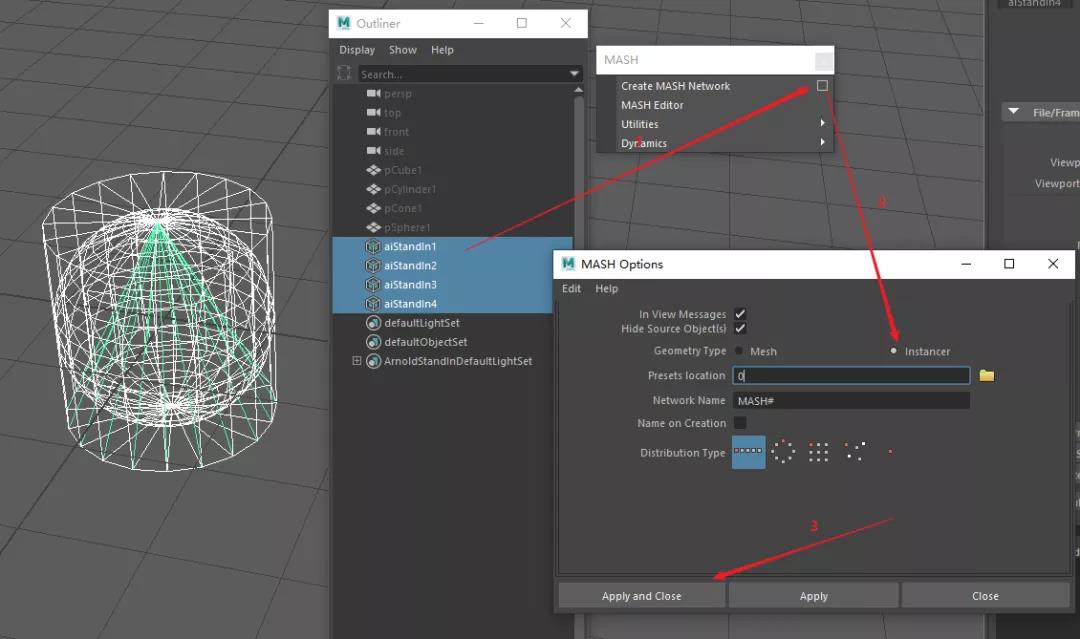Click the Outliner Search field
This screenshot has width=1080, height=639.
(x=463, y=74)
